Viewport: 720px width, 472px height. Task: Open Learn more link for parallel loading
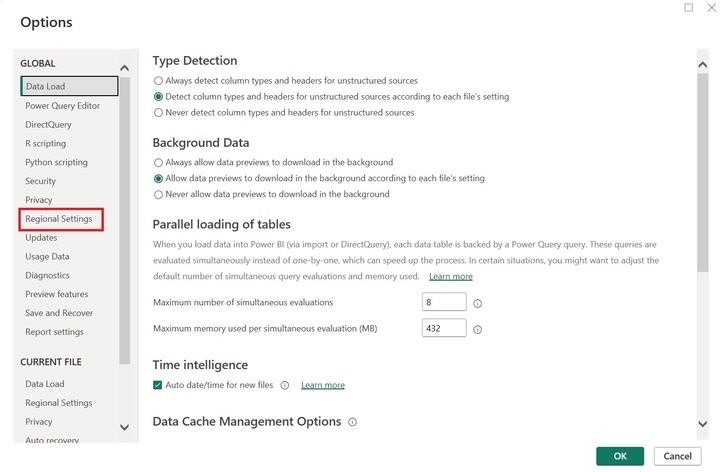coord(451,276)
